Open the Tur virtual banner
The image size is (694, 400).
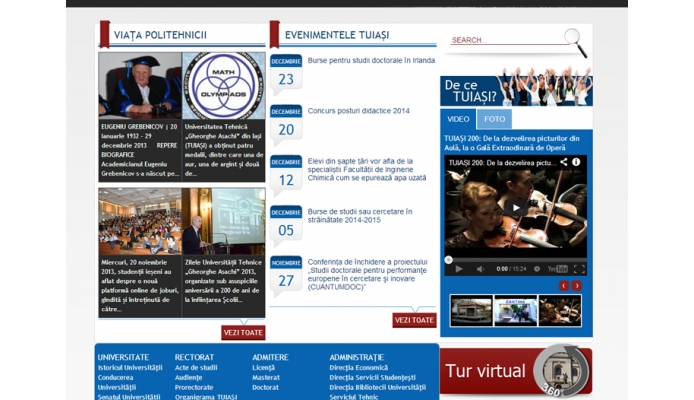coord(516,371)
